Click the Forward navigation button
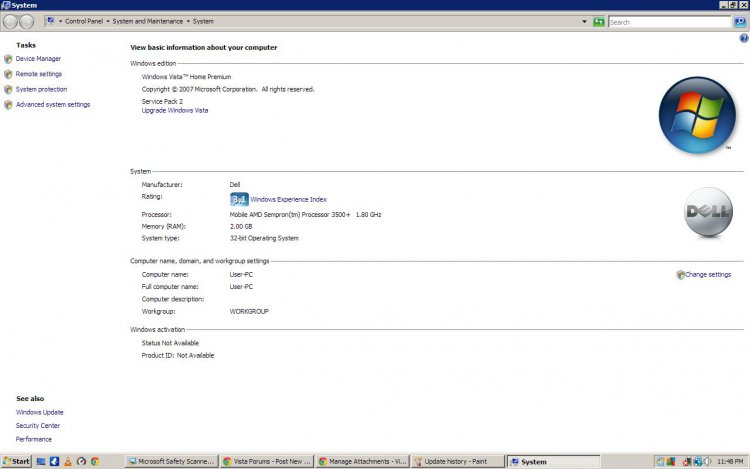 (x=27, y=22)
